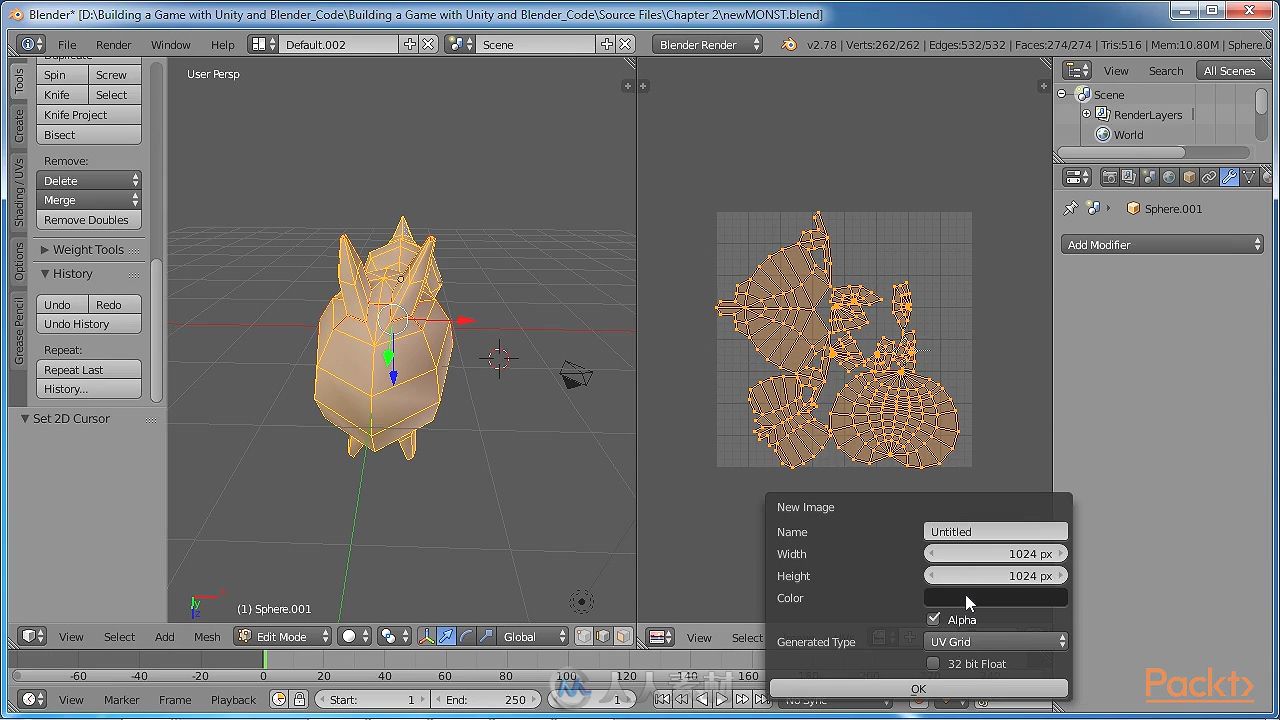Add a new screen layout with plus icon
This screenshot has height=720, width=1280.
[x=410, y=44]
